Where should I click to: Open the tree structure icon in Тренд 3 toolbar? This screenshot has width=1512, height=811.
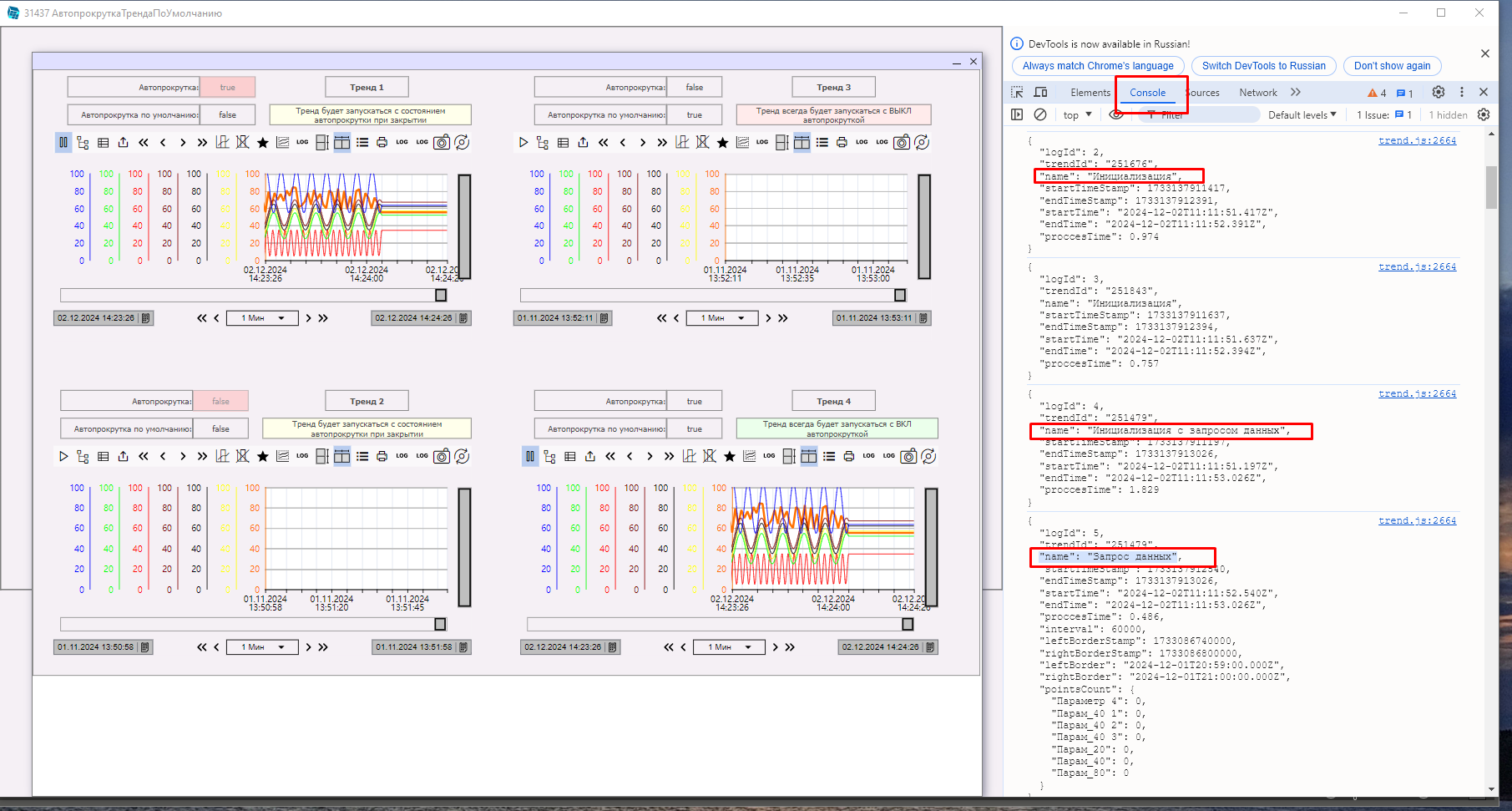point(543,143)
